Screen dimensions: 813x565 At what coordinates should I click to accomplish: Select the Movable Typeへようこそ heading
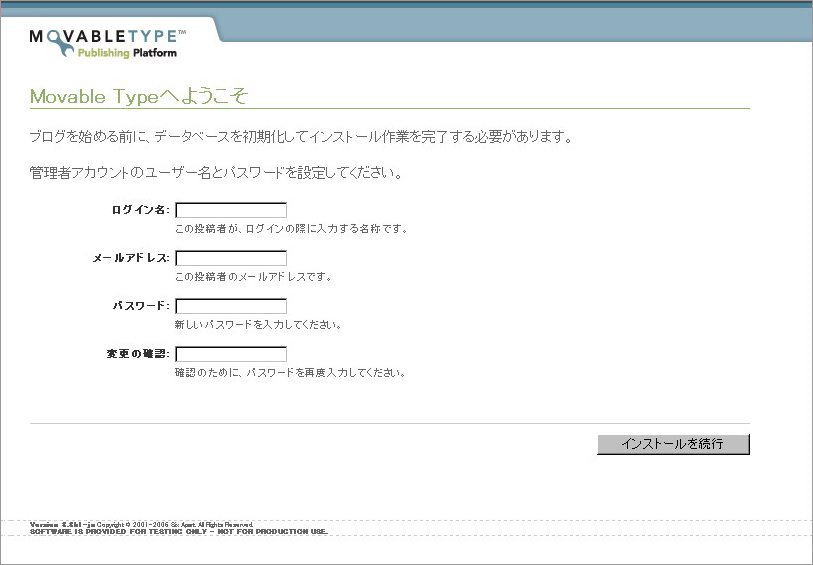[x=139, y=96]
